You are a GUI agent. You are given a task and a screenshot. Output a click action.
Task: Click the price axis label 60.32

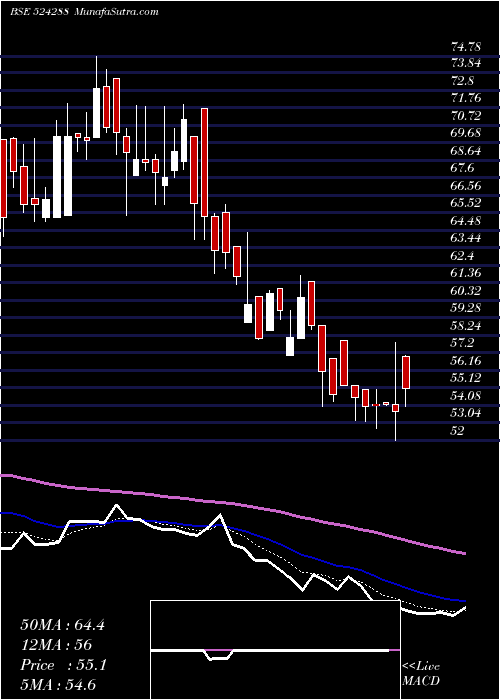(467, 291)
